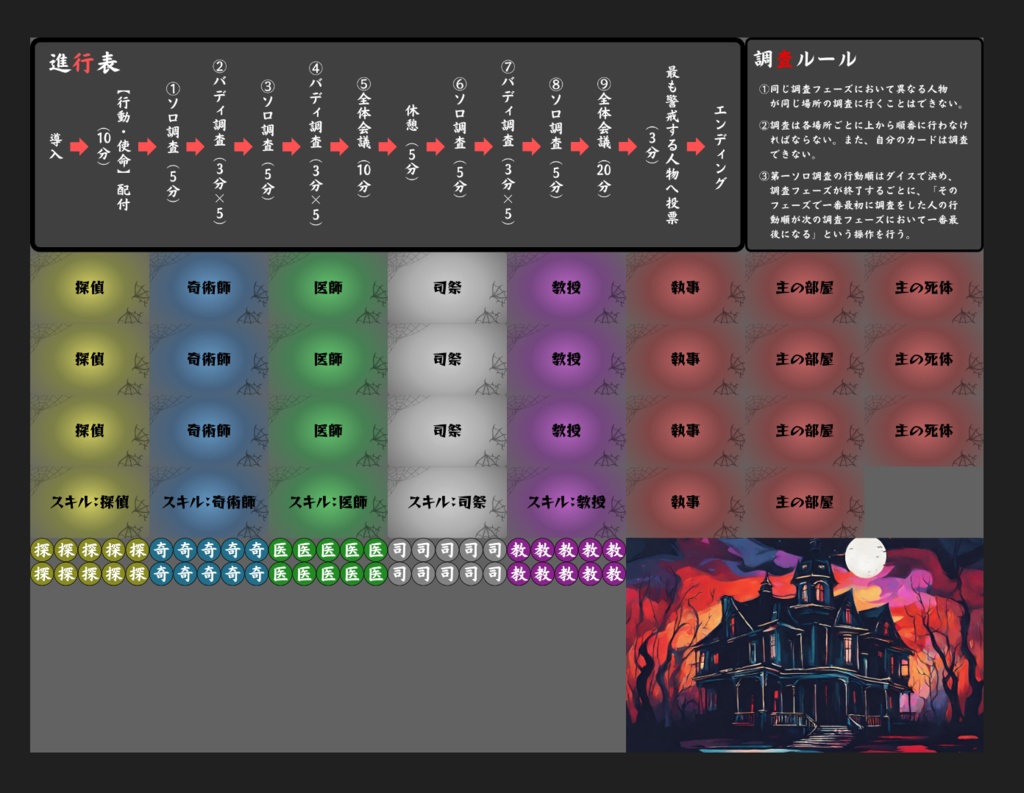Viewport: 1024px width, 793px height.
Task: Select the top-row 主の死体 card
Action: (924, 288)
